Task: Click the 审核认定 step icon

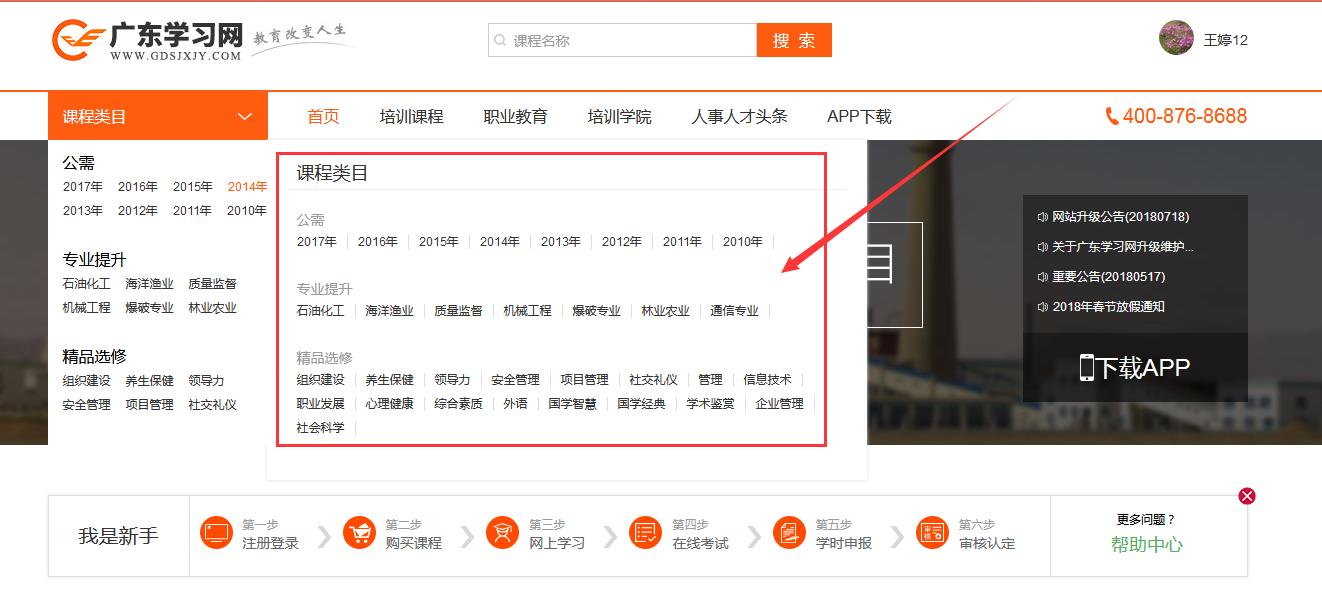Action: [932, 533]
